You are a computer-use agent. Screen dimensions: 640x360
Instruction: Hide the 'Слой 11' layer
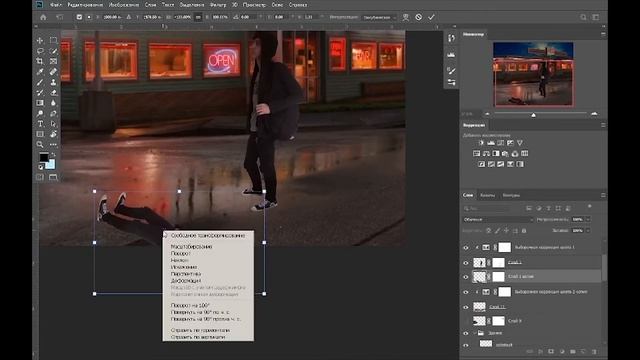point(466,307)
